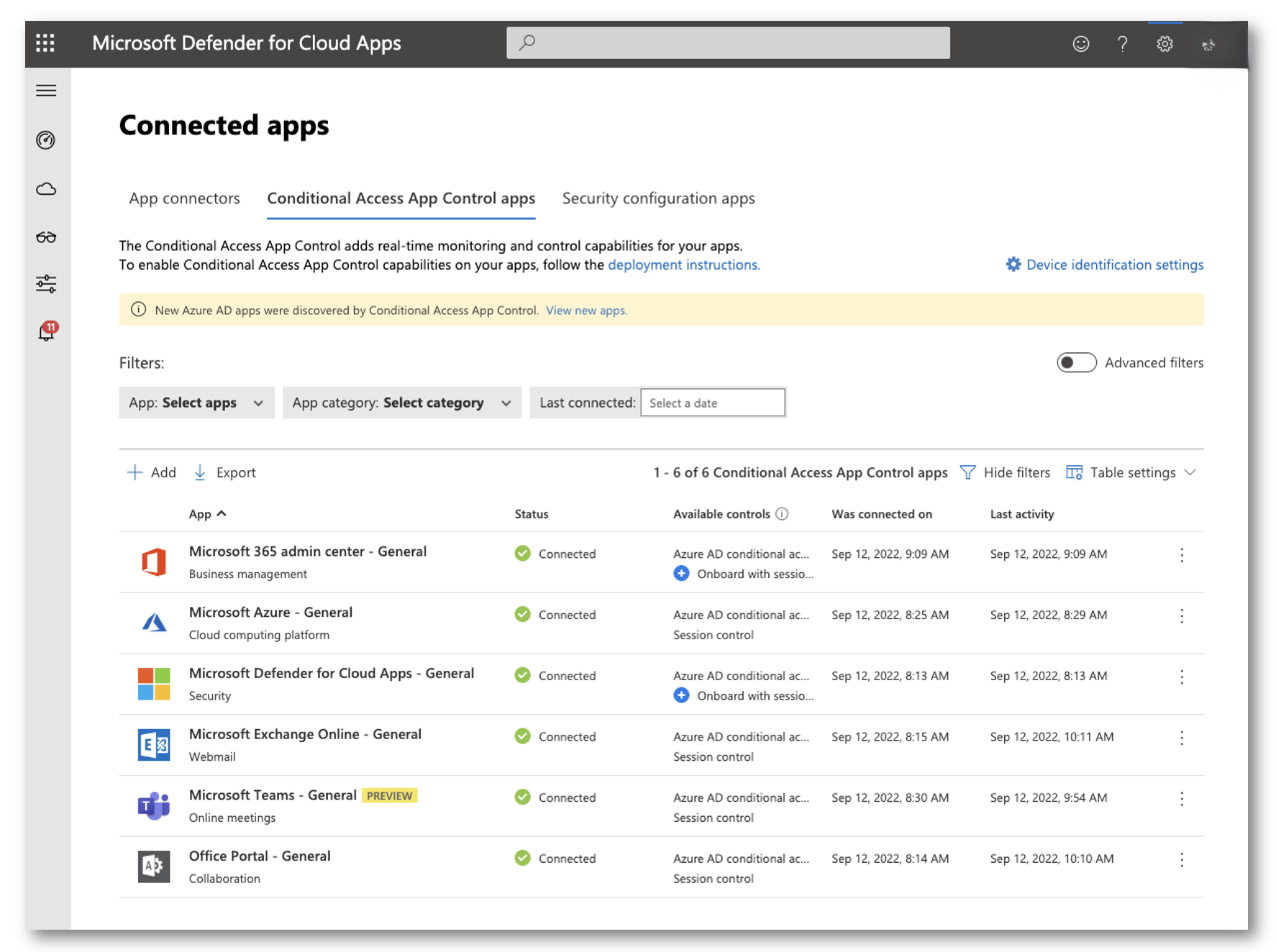Open Microsoft Defender for Cloud Apps - General name
Screen dimensions: 1276x952
tap(332, 674)
